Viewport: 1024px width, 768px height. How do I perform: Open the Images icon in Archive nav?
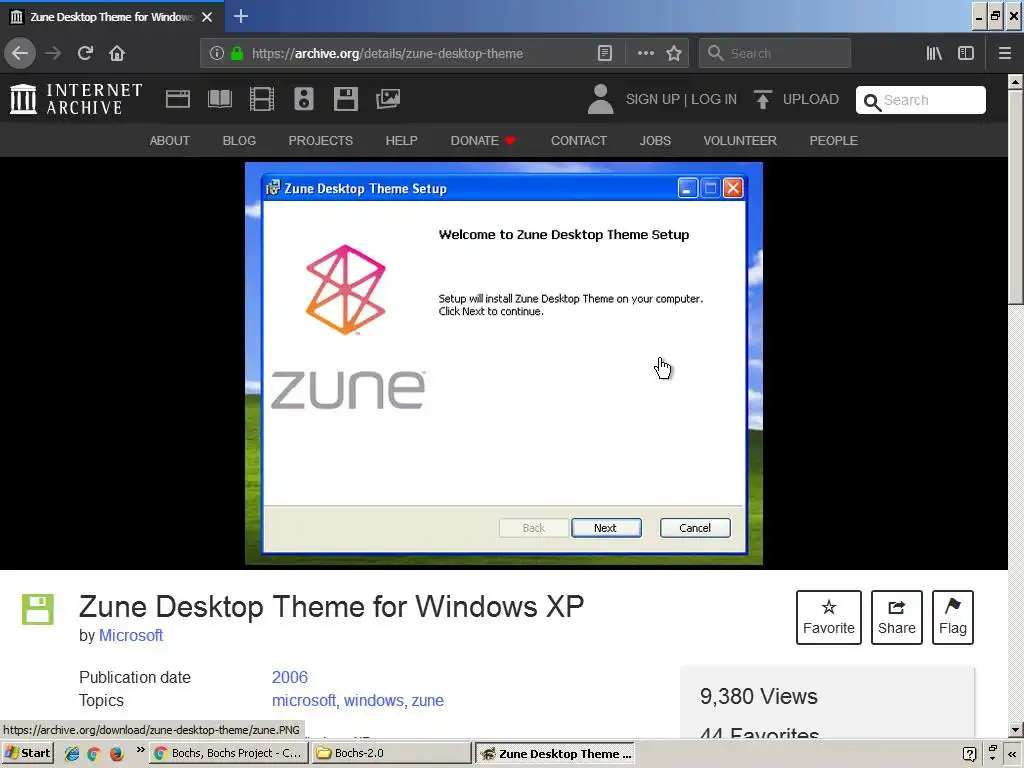388,99
